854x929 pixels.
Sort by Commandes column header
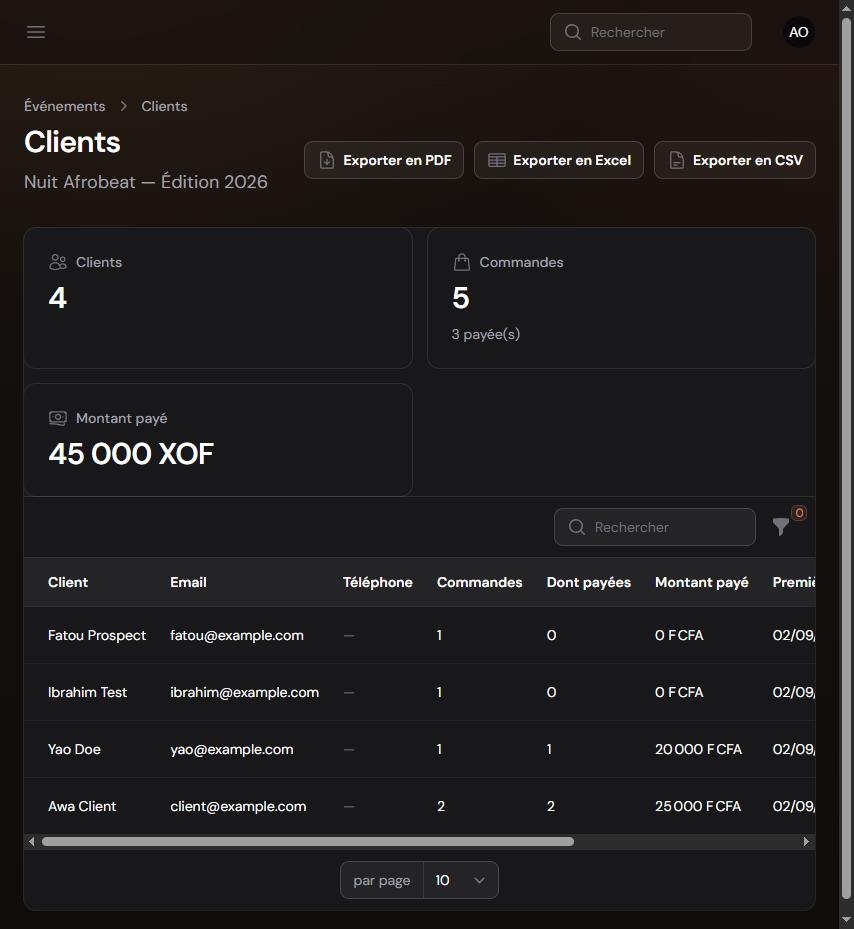click(x=479, y=582)
